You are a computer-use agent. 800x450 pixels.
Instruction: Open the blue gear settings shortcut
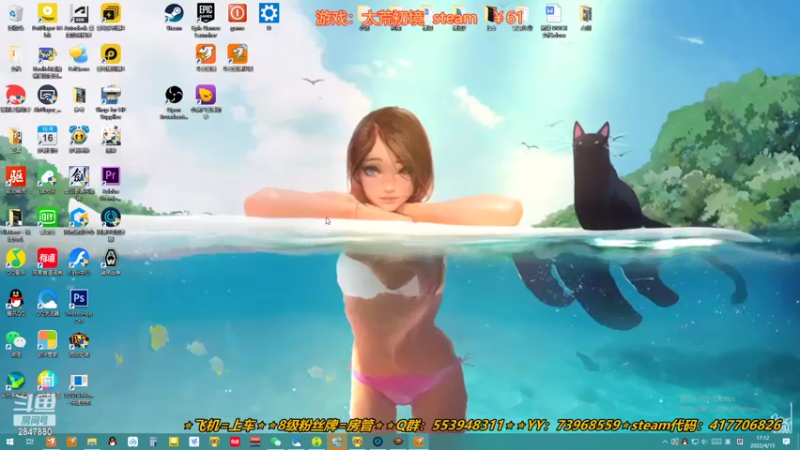tap(269, 14)
